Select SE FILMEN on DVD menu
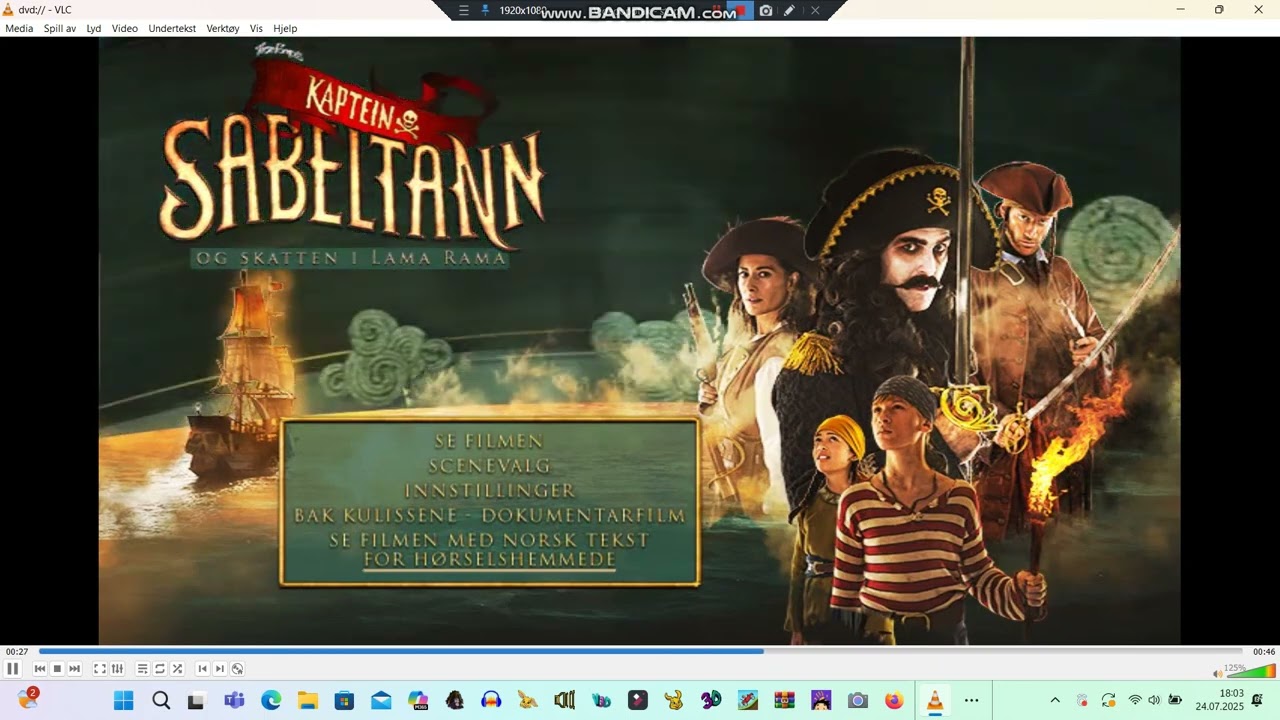 [489, 441]
